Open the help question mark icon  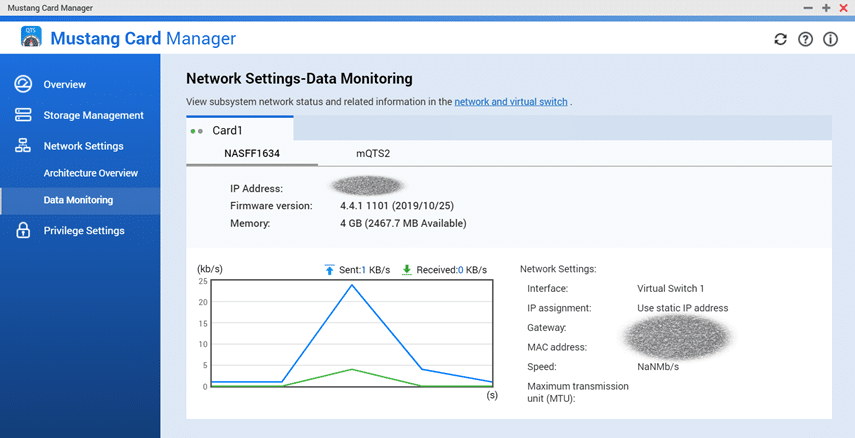[805, 39]
